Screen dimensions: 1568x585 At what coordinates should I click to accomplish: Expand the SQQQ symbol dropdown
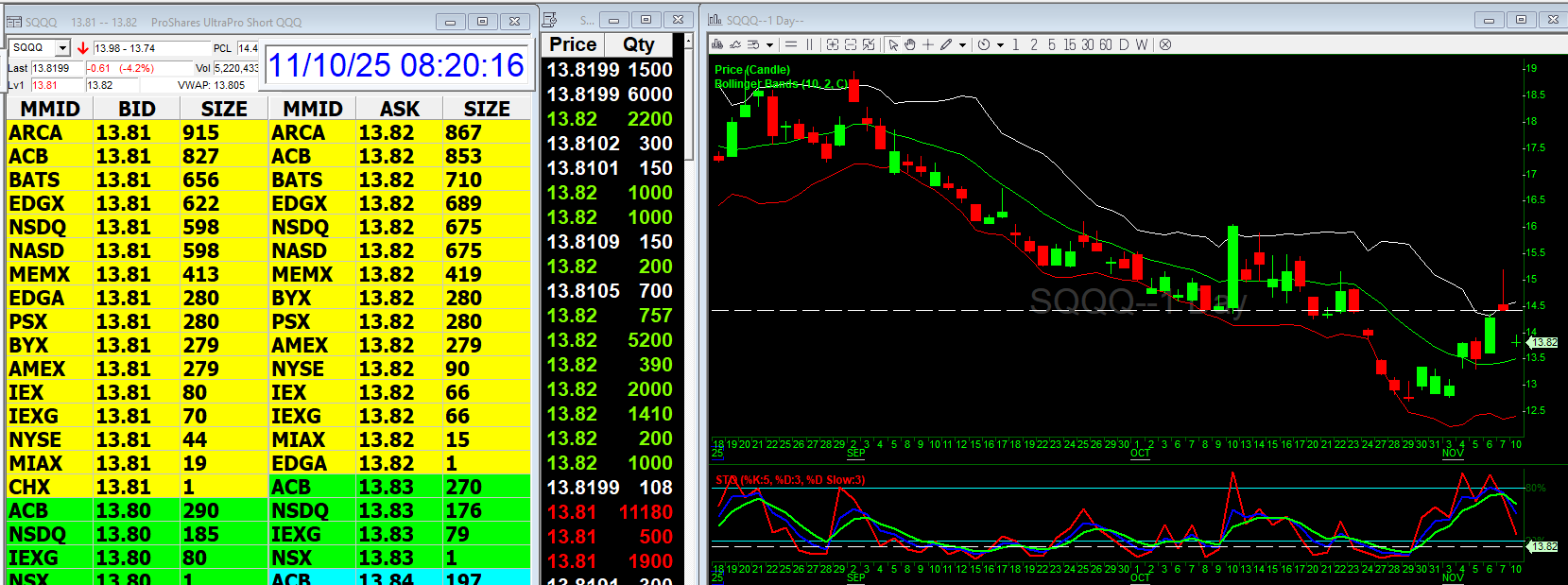[x=62, y=48]
